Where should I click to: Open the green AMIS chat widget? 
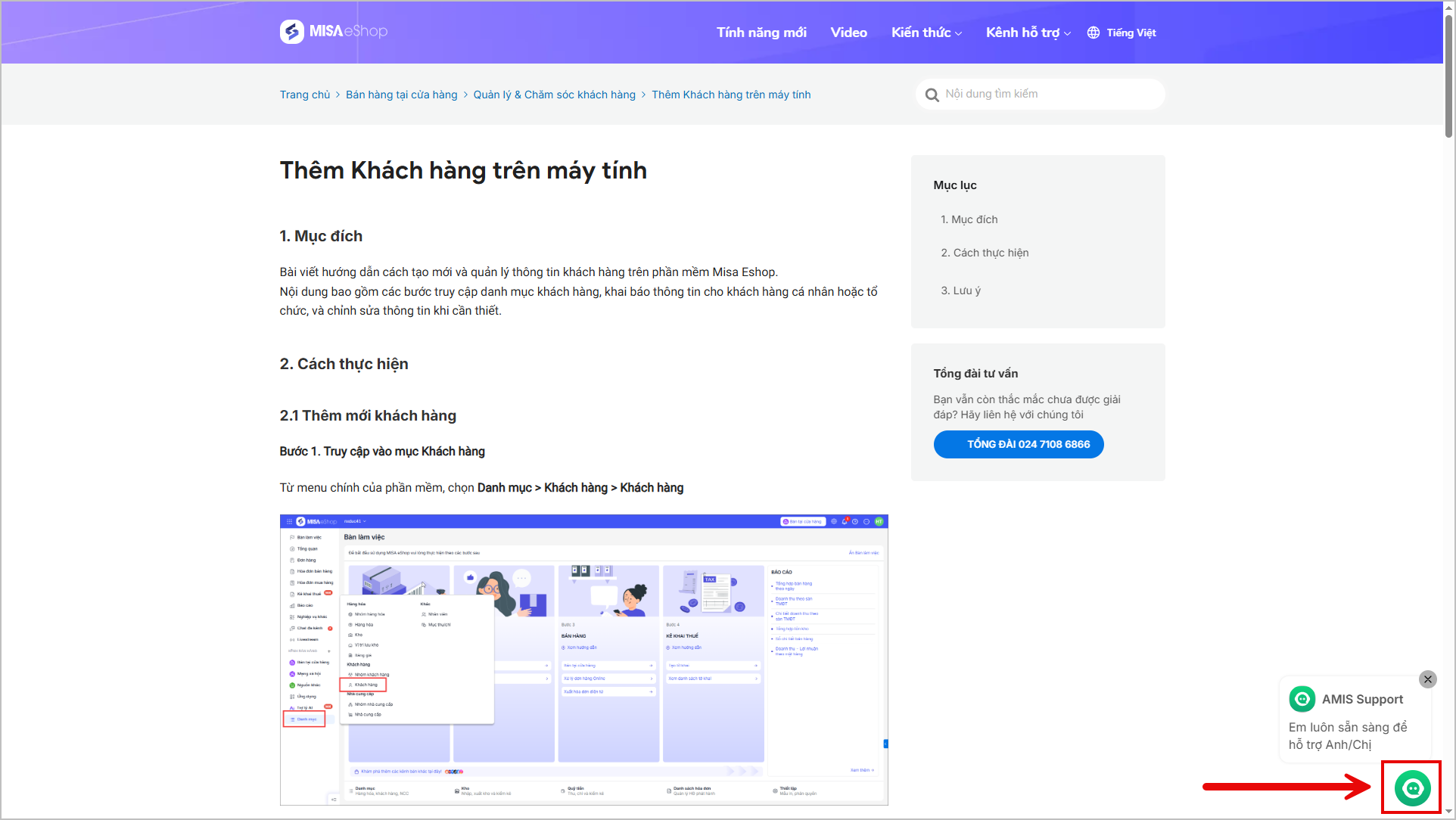1412,788
